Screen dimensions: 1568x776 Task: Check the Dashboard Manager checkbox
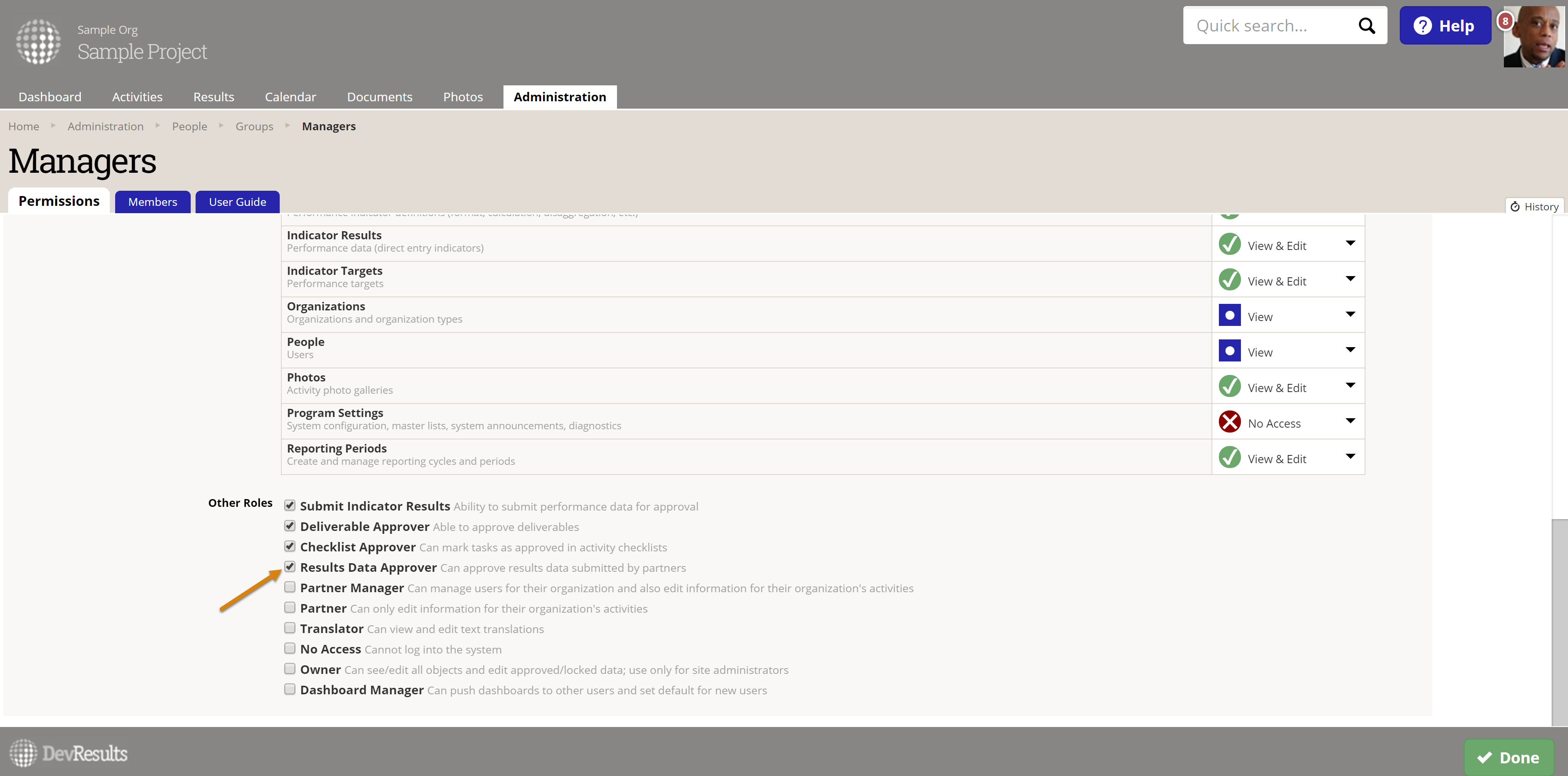click(290, 689)
